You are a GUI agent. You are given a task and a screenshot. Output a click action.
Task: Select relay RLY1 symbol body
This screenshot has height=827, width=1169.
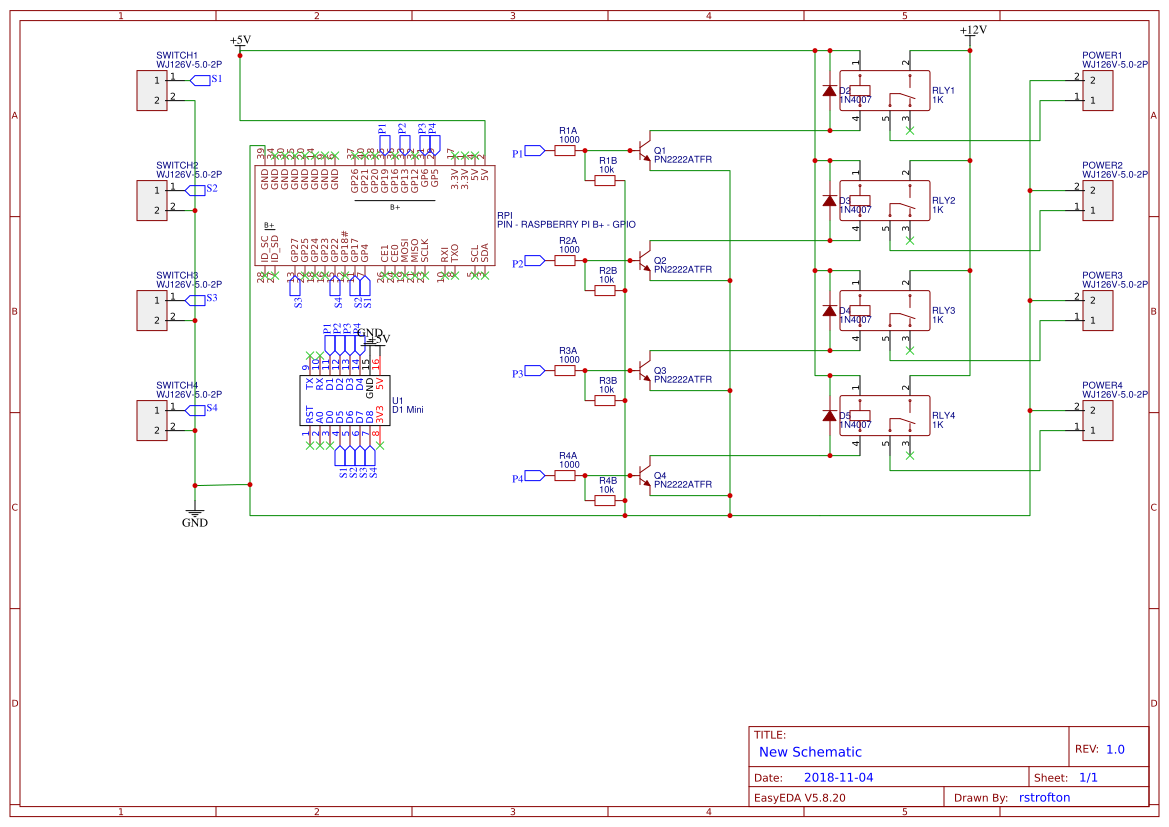click(885, 90)
